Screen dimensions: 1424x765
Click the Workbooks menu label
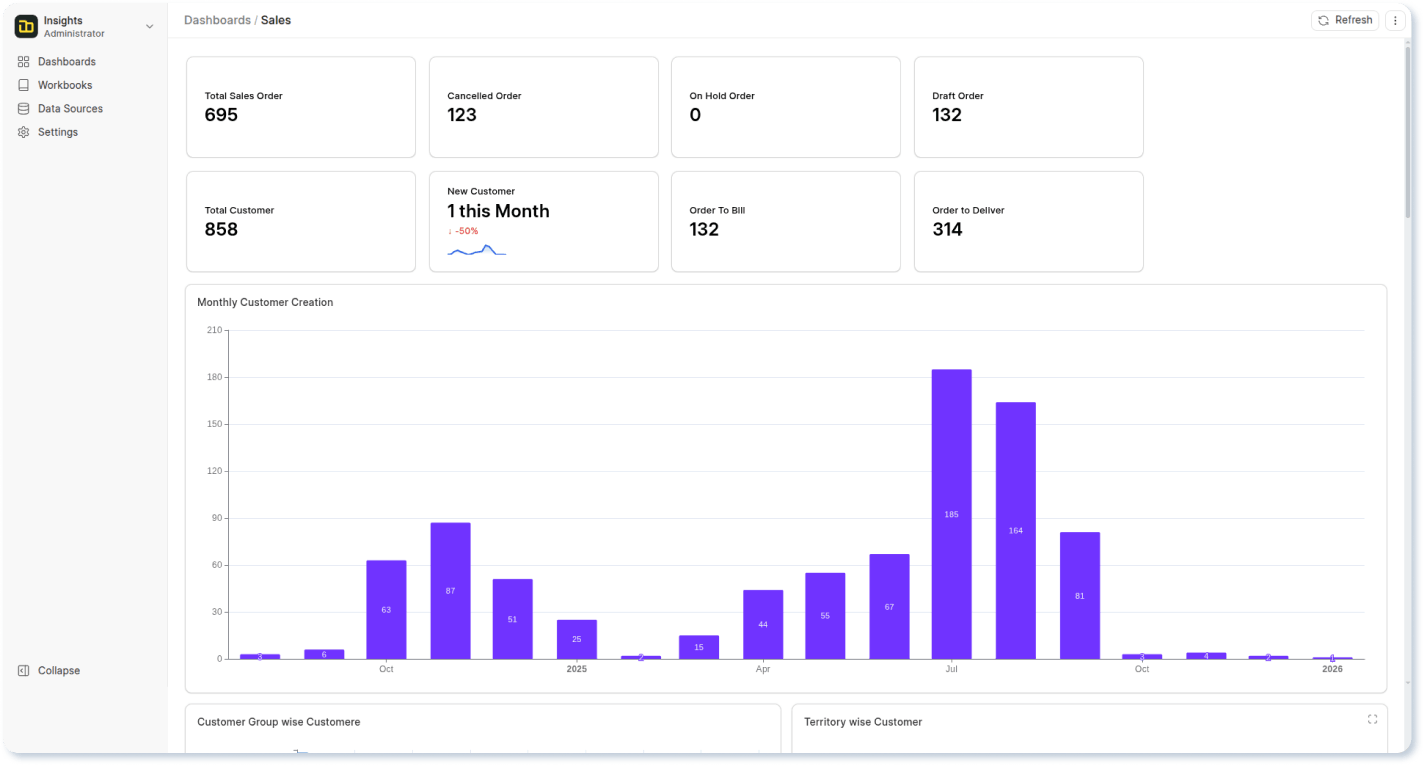coord(65,85)
